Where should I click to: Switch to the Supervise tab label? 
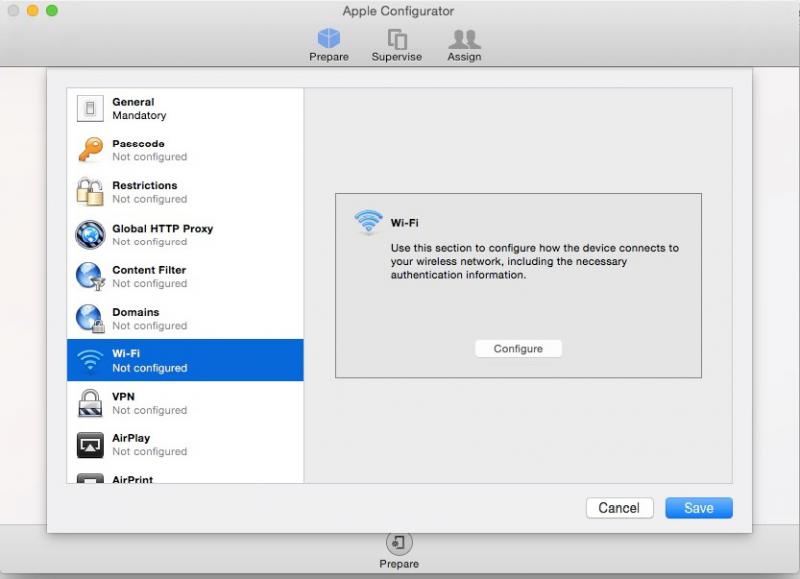[x=396, y=57]
